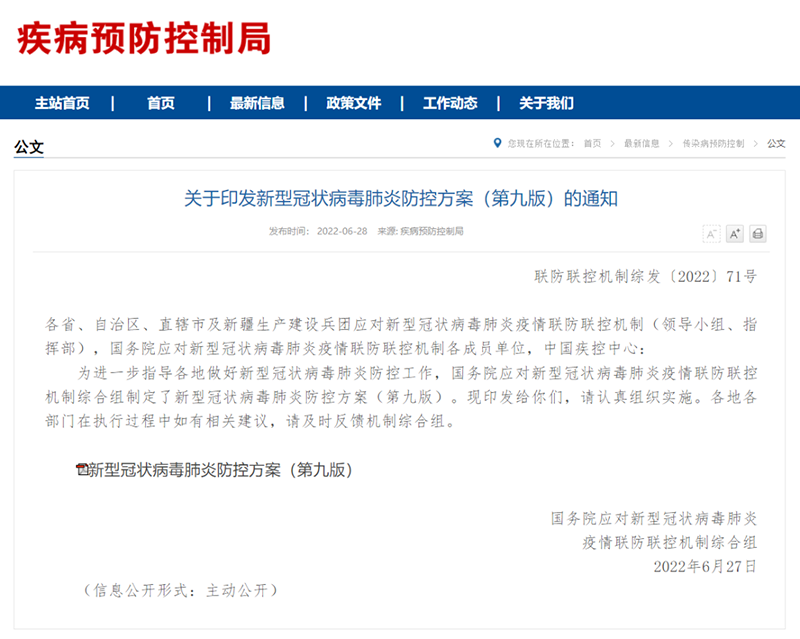Screen dimensions: 800x639
Task: Click the 公文 section heading tab
Action: [x=29, y=147]
